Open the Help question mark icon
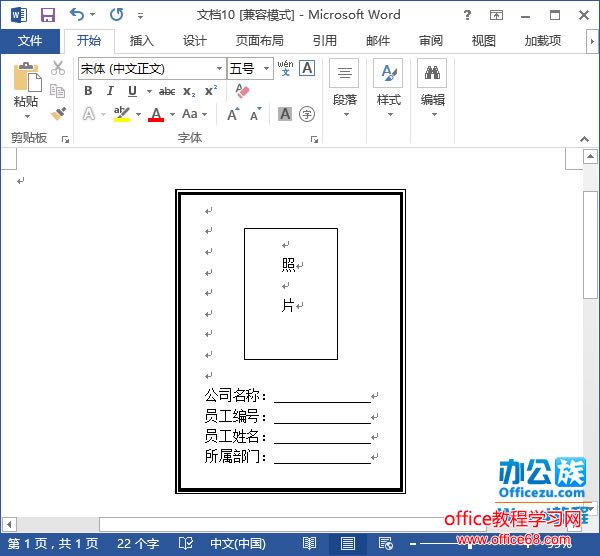The height and width of the screenshot is (556, 600). click(x=467, y=15)
